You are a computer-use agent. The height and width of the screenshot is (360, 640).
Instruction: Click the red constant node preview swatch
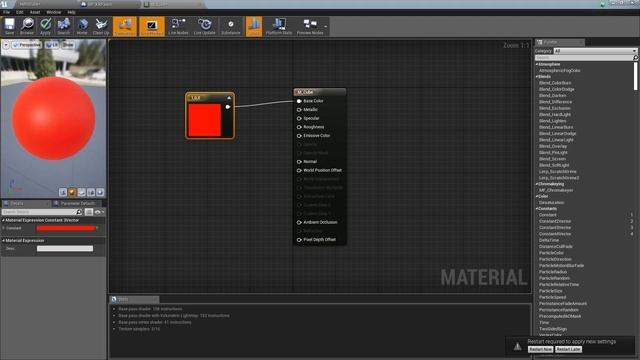tap(204, 120)
